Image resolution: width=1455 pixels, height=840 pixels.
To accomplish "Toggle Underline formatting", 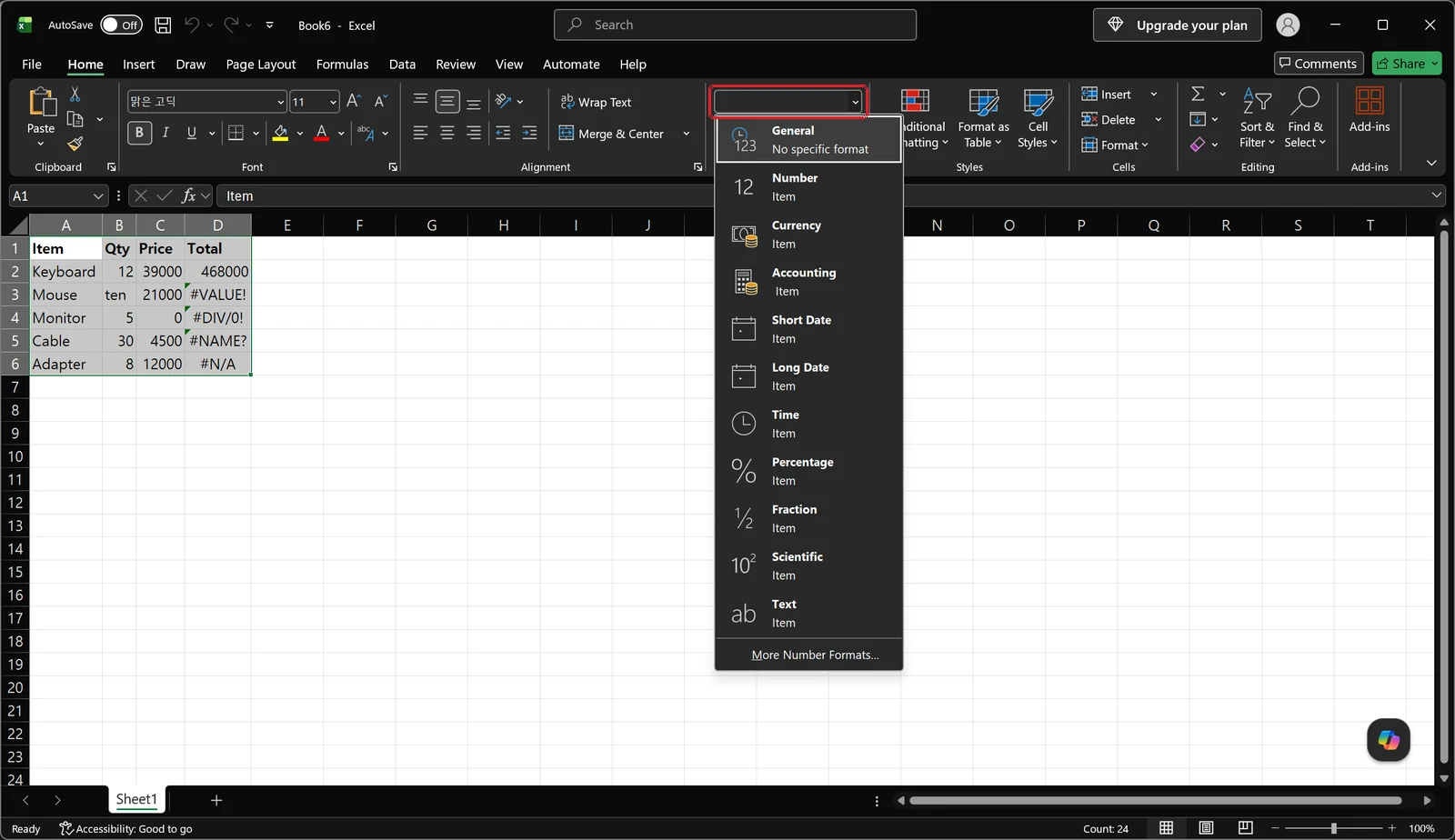I will click(192, 133).
